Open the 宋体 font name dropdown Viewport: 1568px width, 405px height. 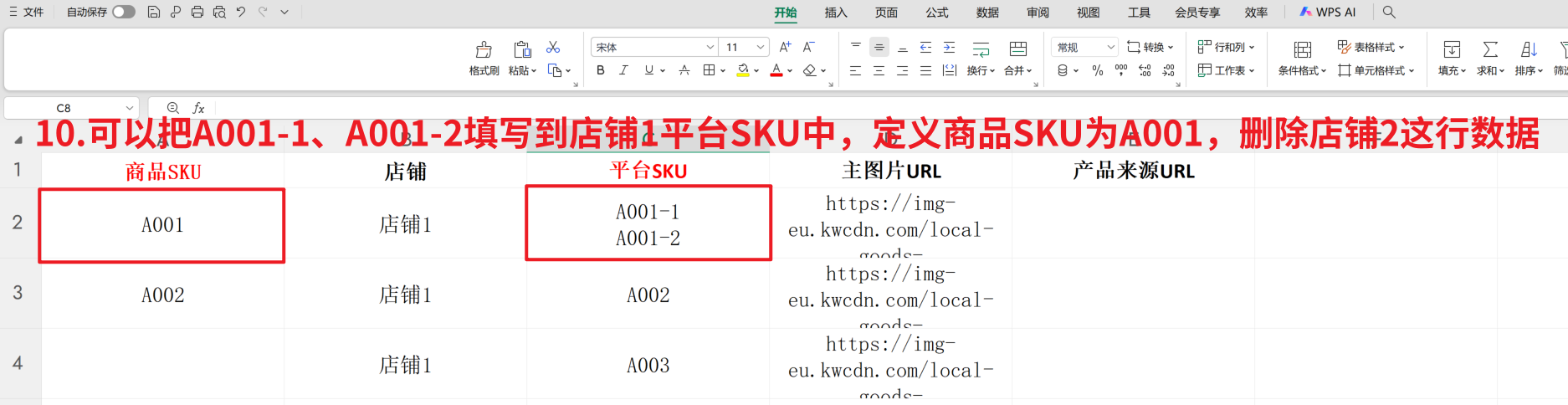click(x=710, y=48)
